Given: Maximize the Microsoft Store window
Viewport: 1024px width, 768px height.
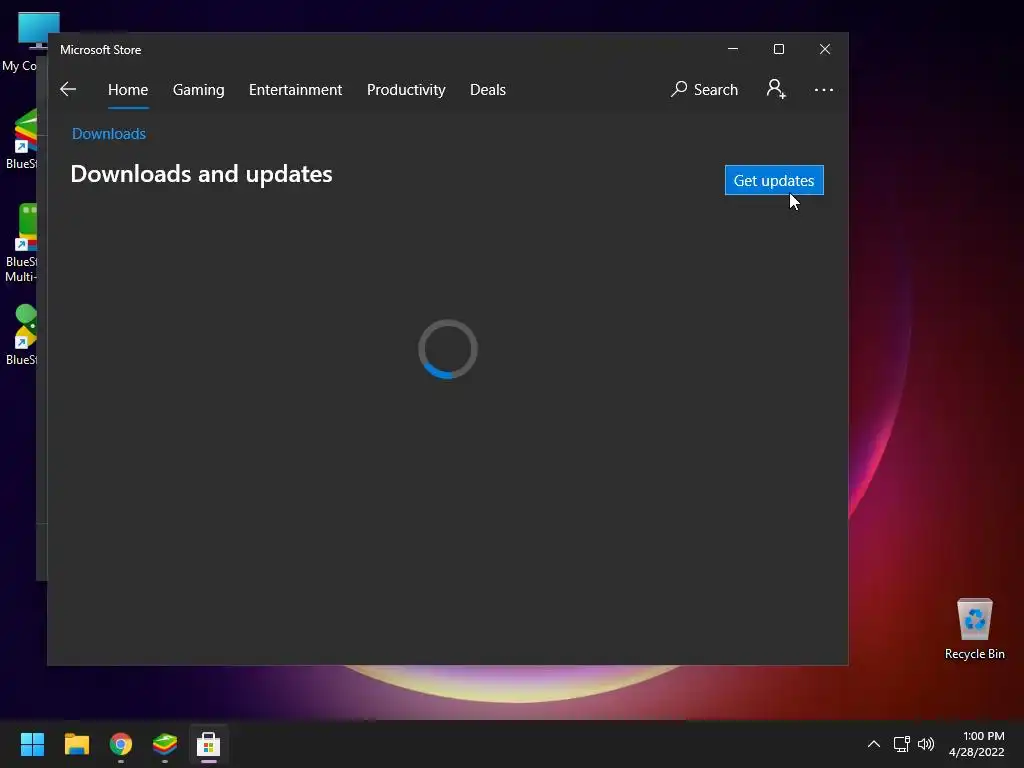Looking at the screenshot, I should 778,49.
